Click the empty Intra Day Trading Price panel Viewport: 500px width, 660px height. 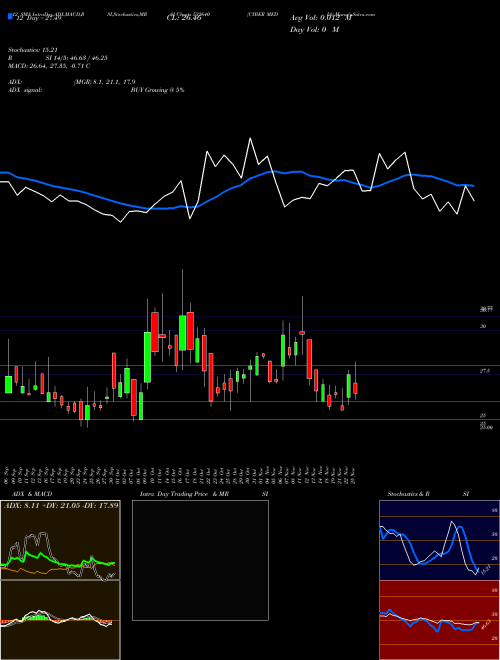tap(200, 560)
